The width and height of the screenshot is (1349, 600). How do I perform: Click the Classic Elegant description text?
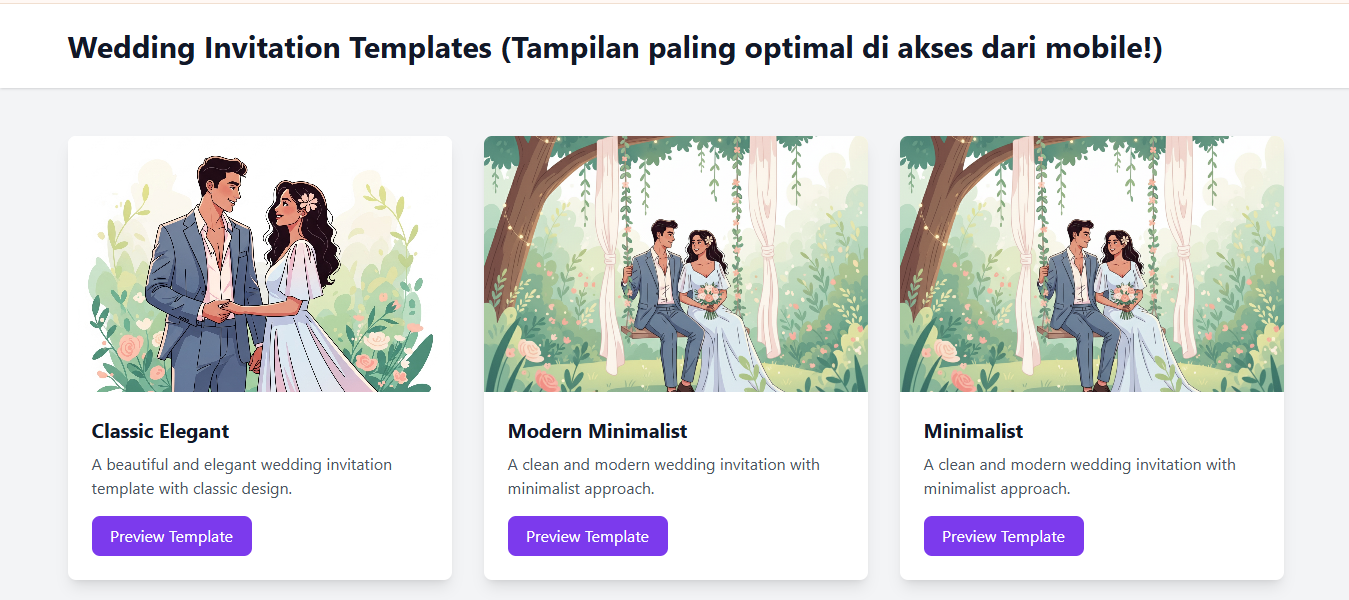(x=242, y=477)
